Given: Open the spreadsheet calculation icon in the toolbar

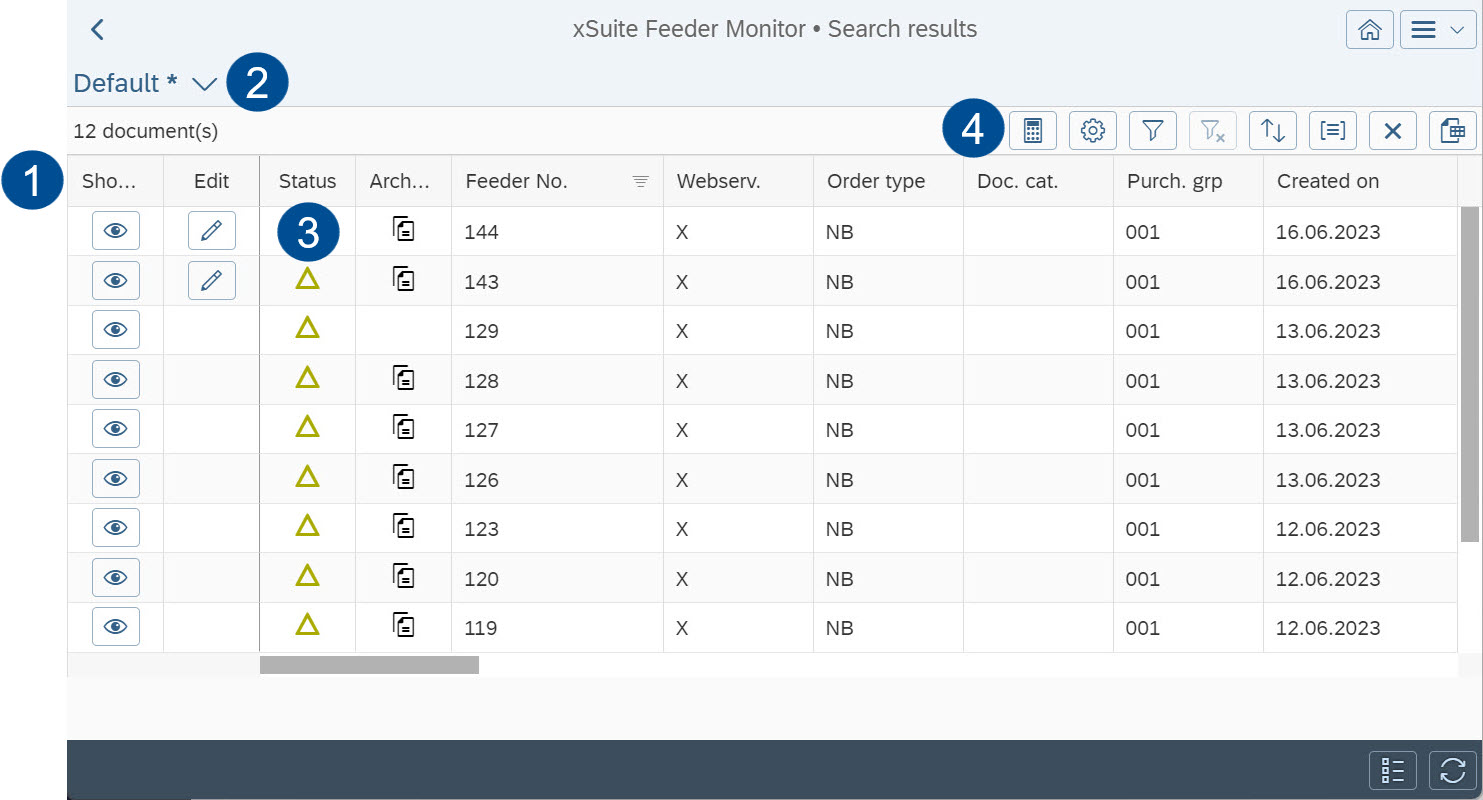Looking at the screenshot, I should tap(1032, 130).
